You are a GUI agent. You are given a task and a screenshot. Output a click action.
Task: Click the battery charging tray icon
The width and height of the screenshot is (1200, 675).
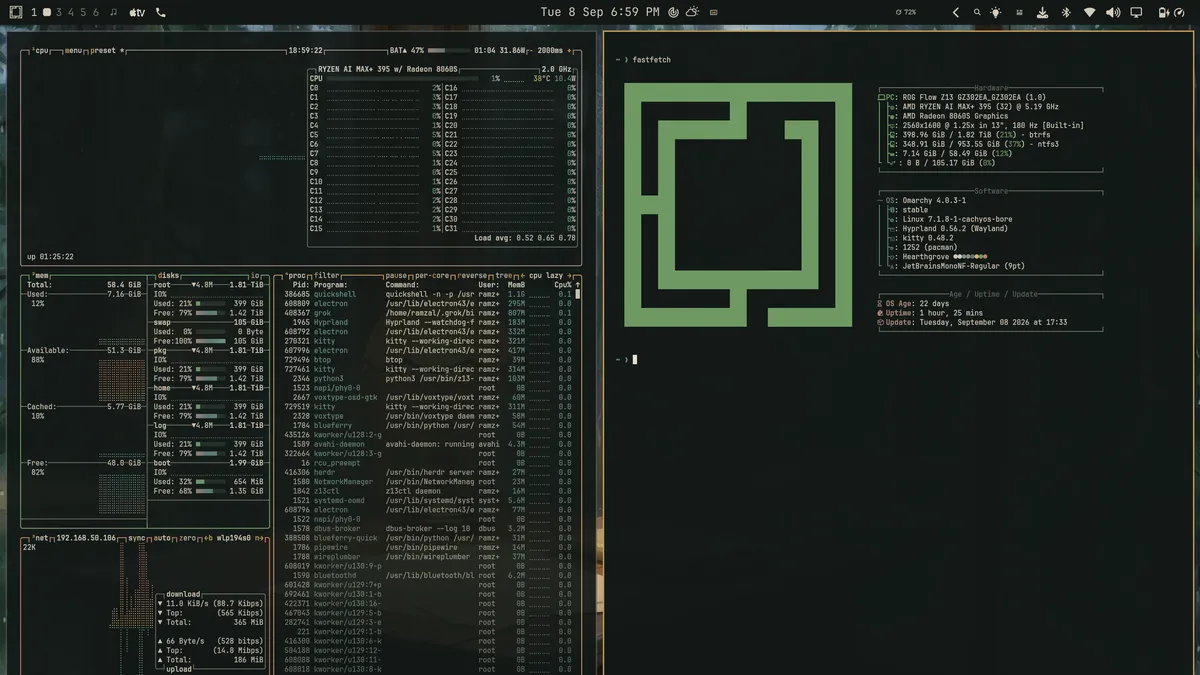pos(1164,12)
